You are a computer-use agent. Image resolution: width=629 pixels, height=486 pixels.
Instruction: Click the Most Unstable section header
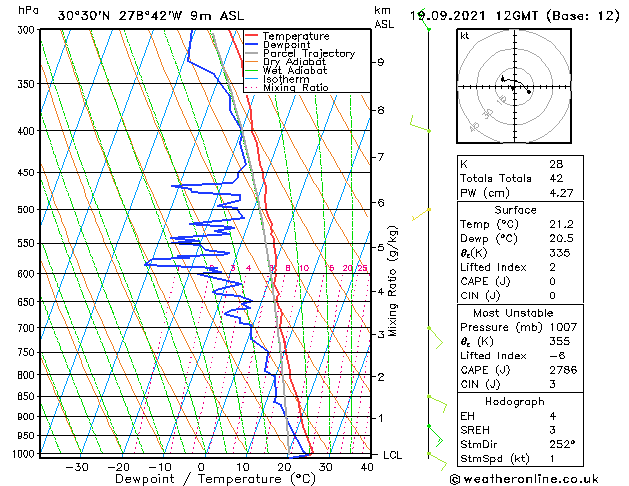point(515,313)
